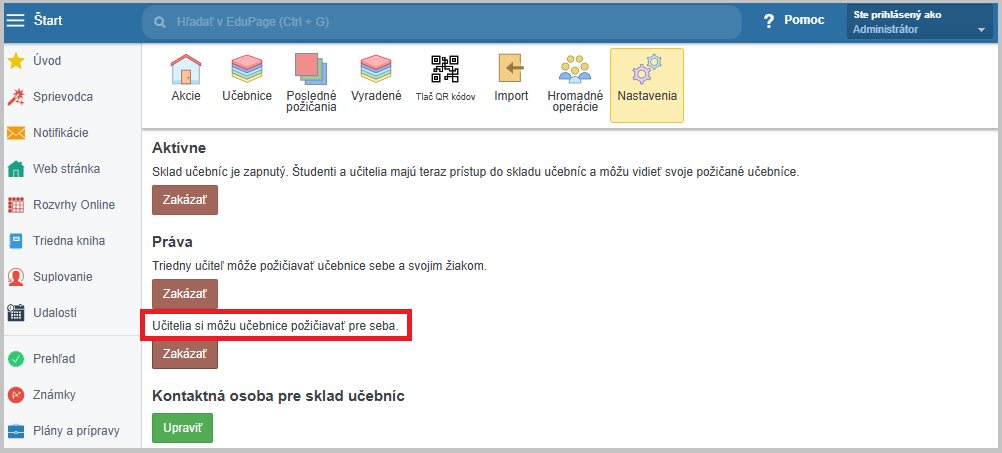Open Plány a prípravy briefcase icon
This screenshot has height=453, width=1002.
pyautogui.click(x=15, y=431)
